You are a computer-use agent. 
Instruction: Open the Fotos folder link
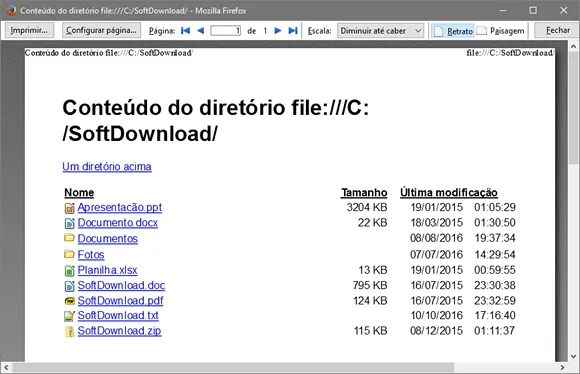(x=91, y=255)
